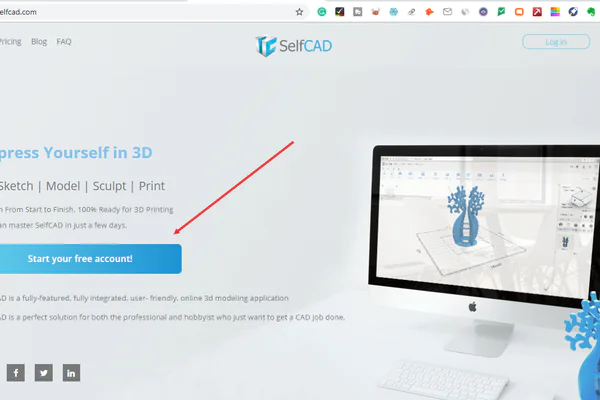This screenshot has width=600, height=400.
Task: Click the mail envelope extension icon
Action: (447, 12)
